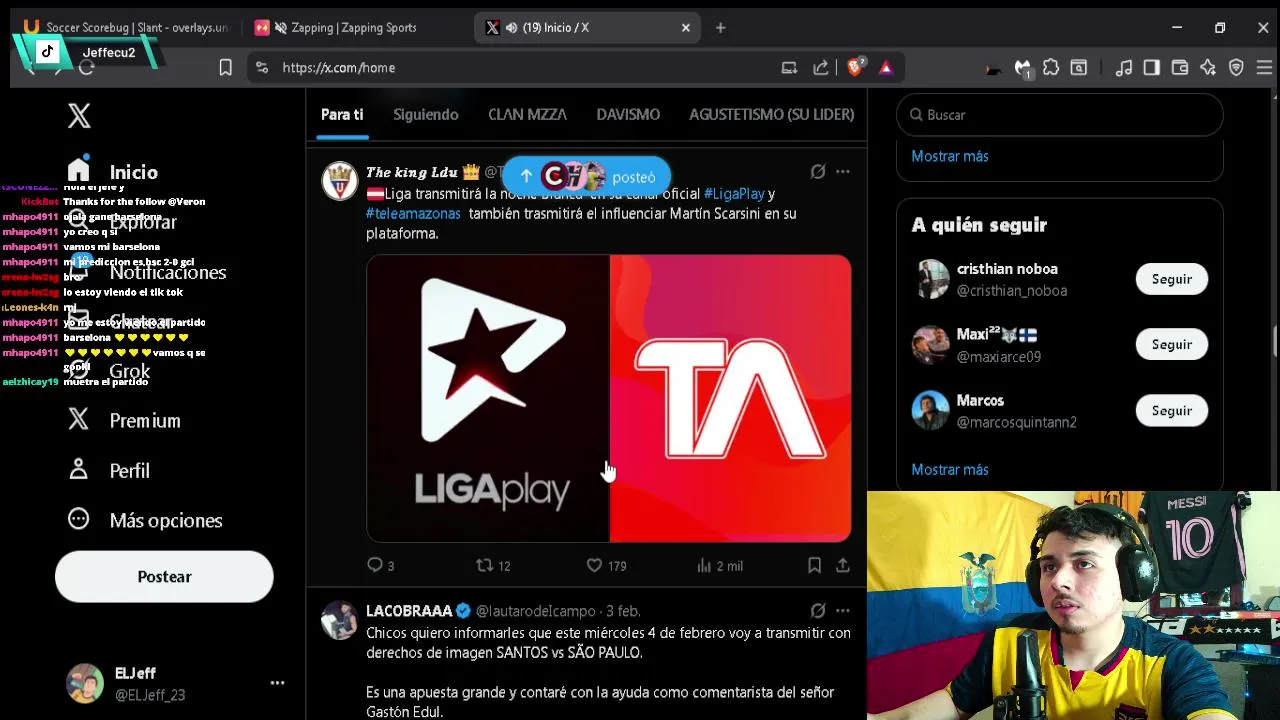The height and width of the screenshot is (720, 1280).
Task: Reply to the LigaPlay post (3 replies)
Action: (380, 566)
